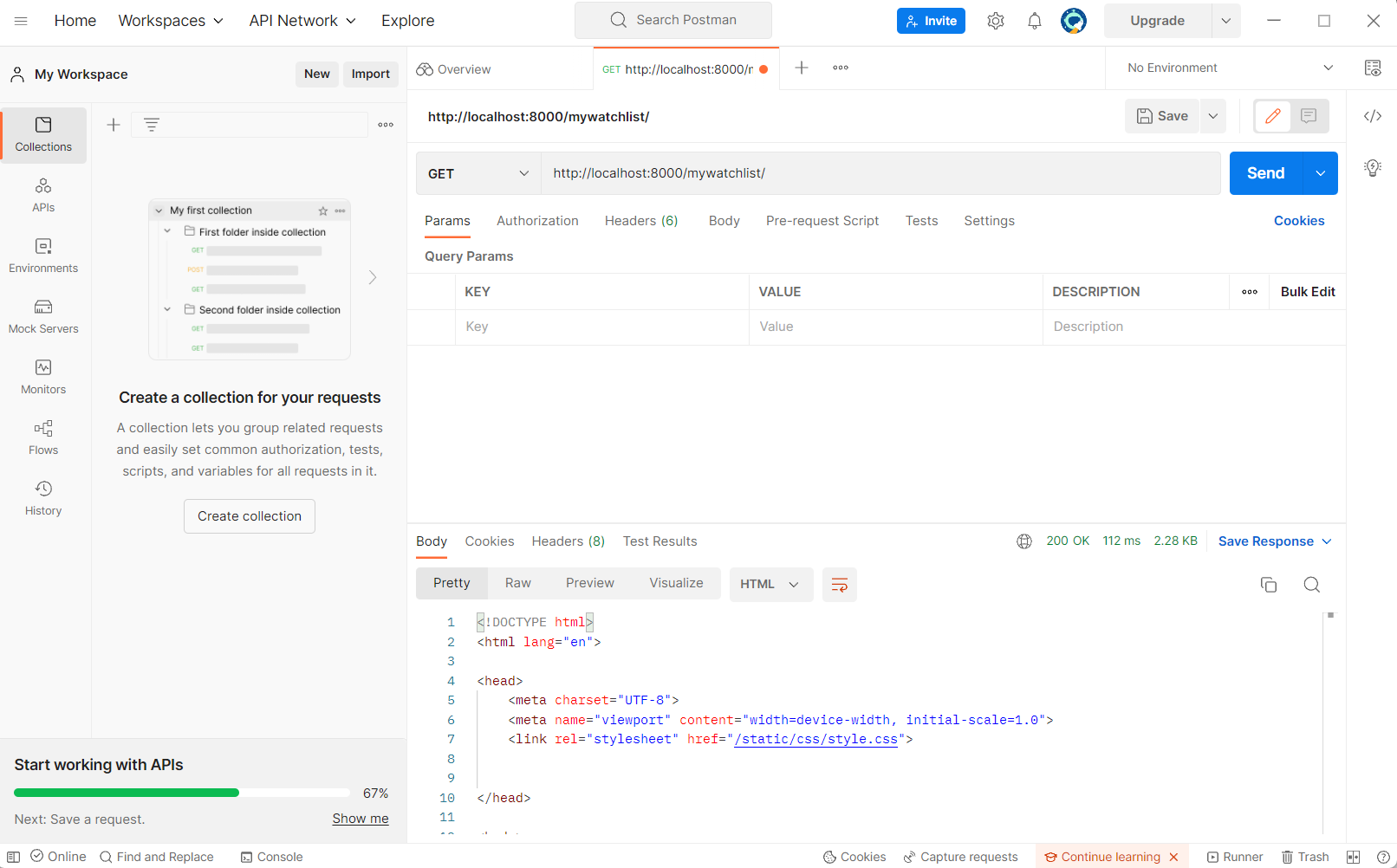The image size is (1397, 868).
Task: Open the code snippet panel
Action: coord(1372,115)
